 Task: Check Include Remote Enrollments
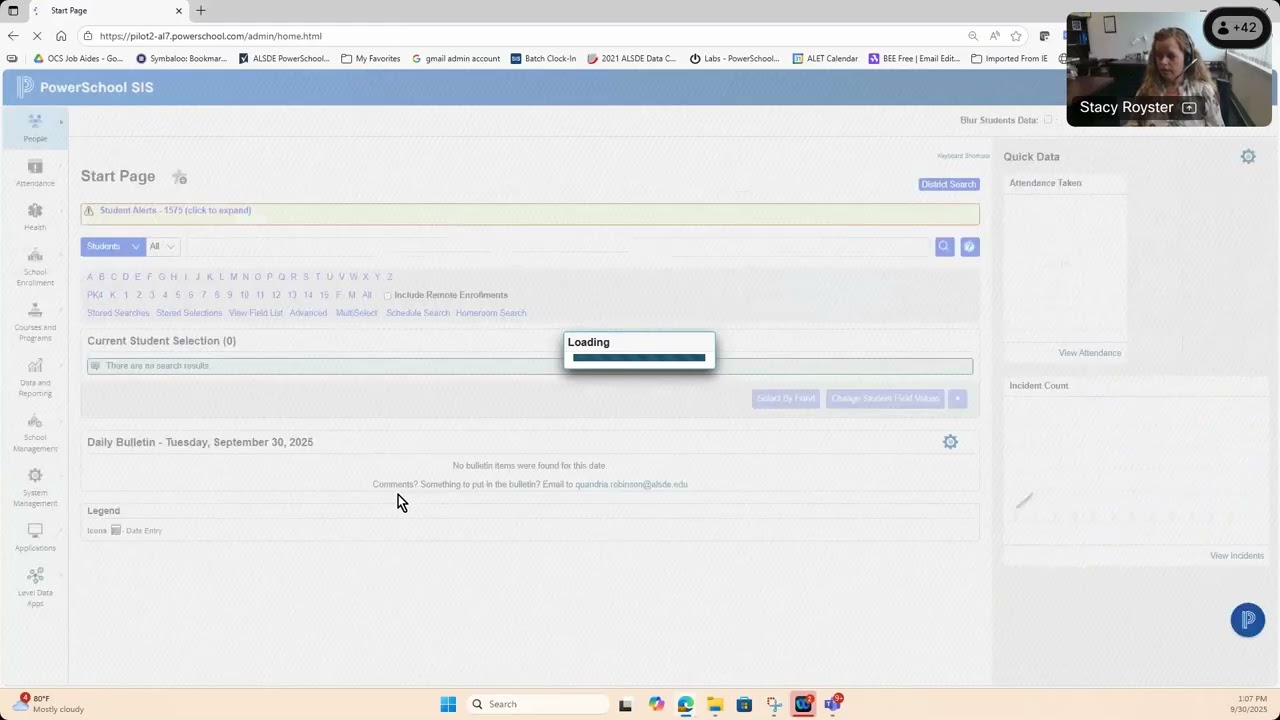(x=388, y=295)
